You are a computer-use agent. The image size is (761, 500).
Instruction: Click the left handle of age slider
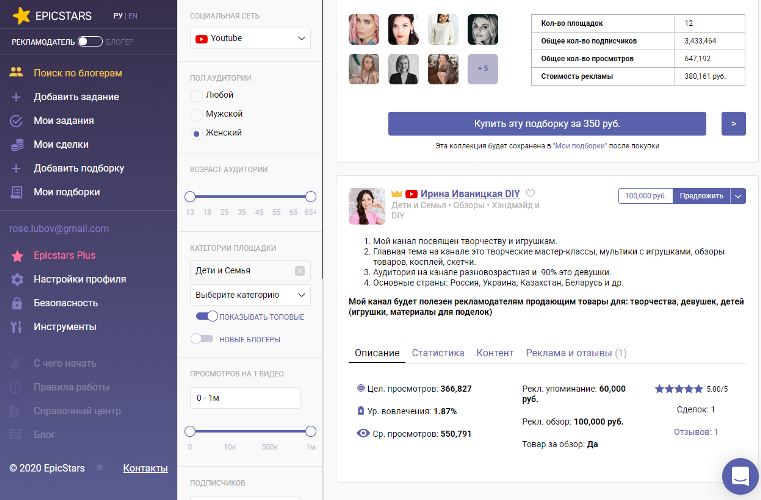(x=190, y=197)
